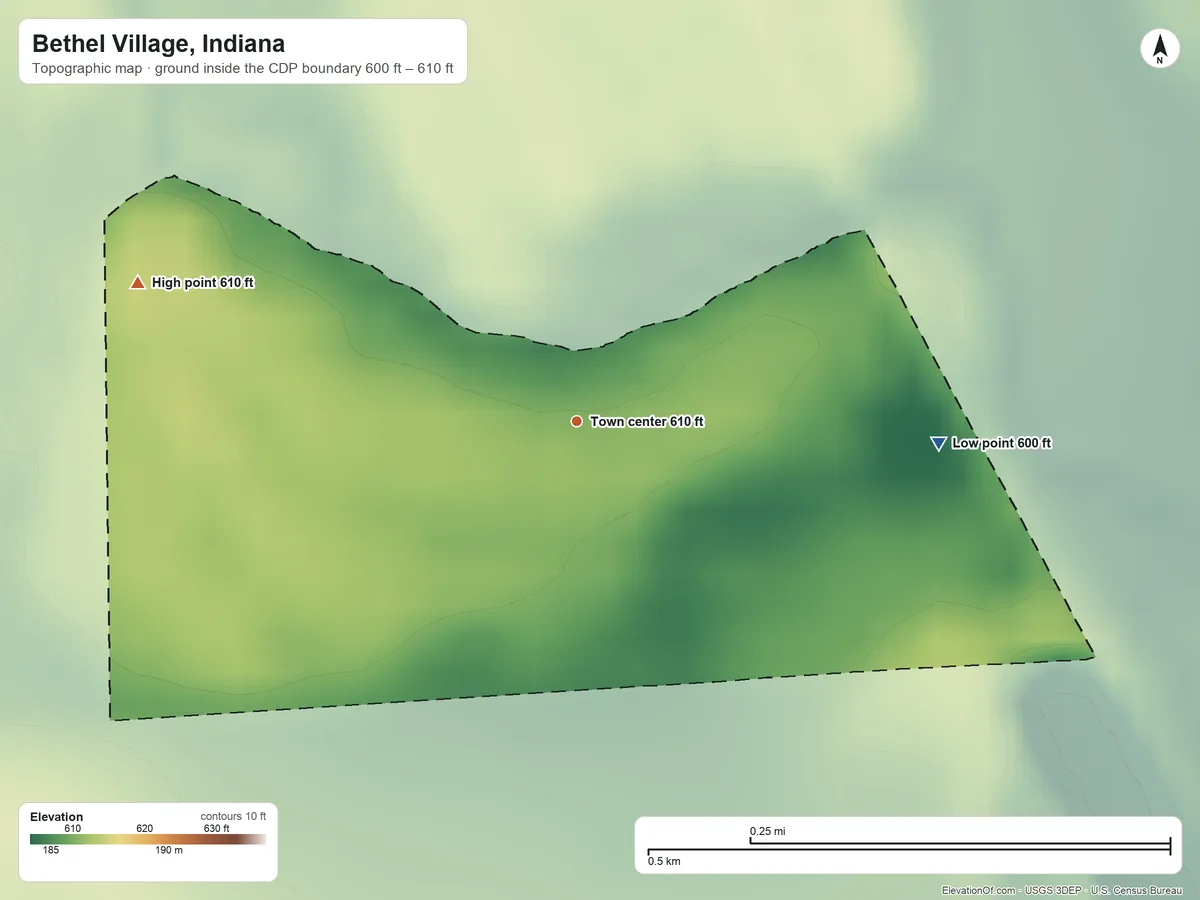Click the 'High point 610 ft' label

pos(203,283)
